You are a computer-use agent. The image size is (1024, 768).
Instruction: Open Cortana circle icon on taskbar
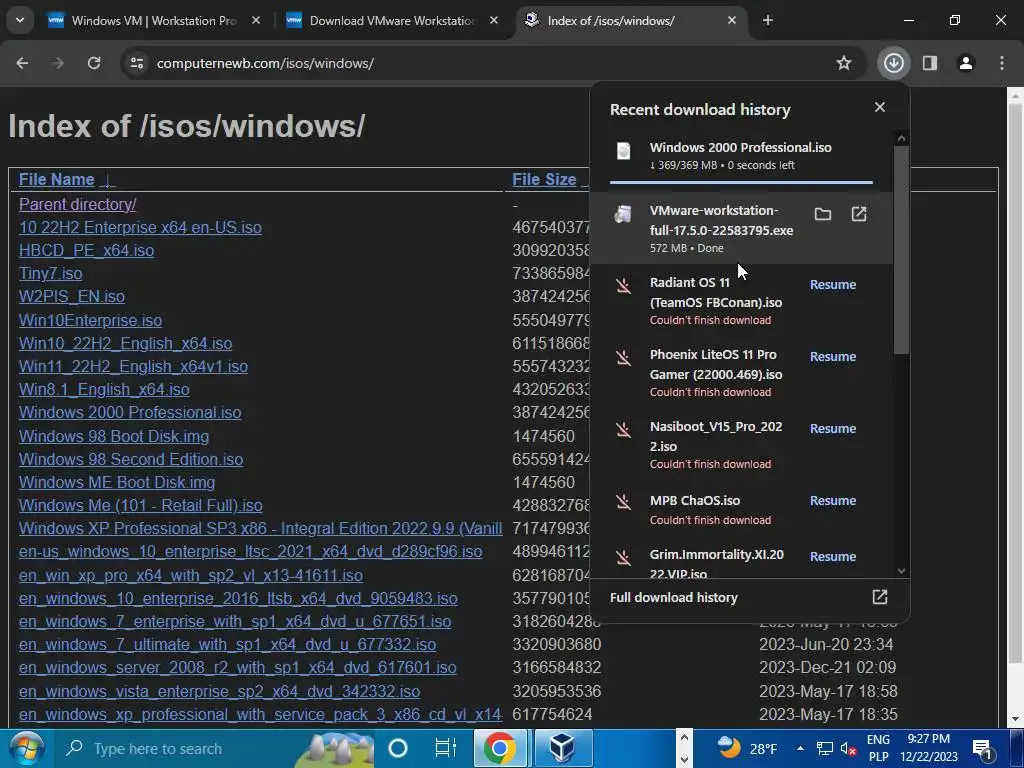pos(398,748)
